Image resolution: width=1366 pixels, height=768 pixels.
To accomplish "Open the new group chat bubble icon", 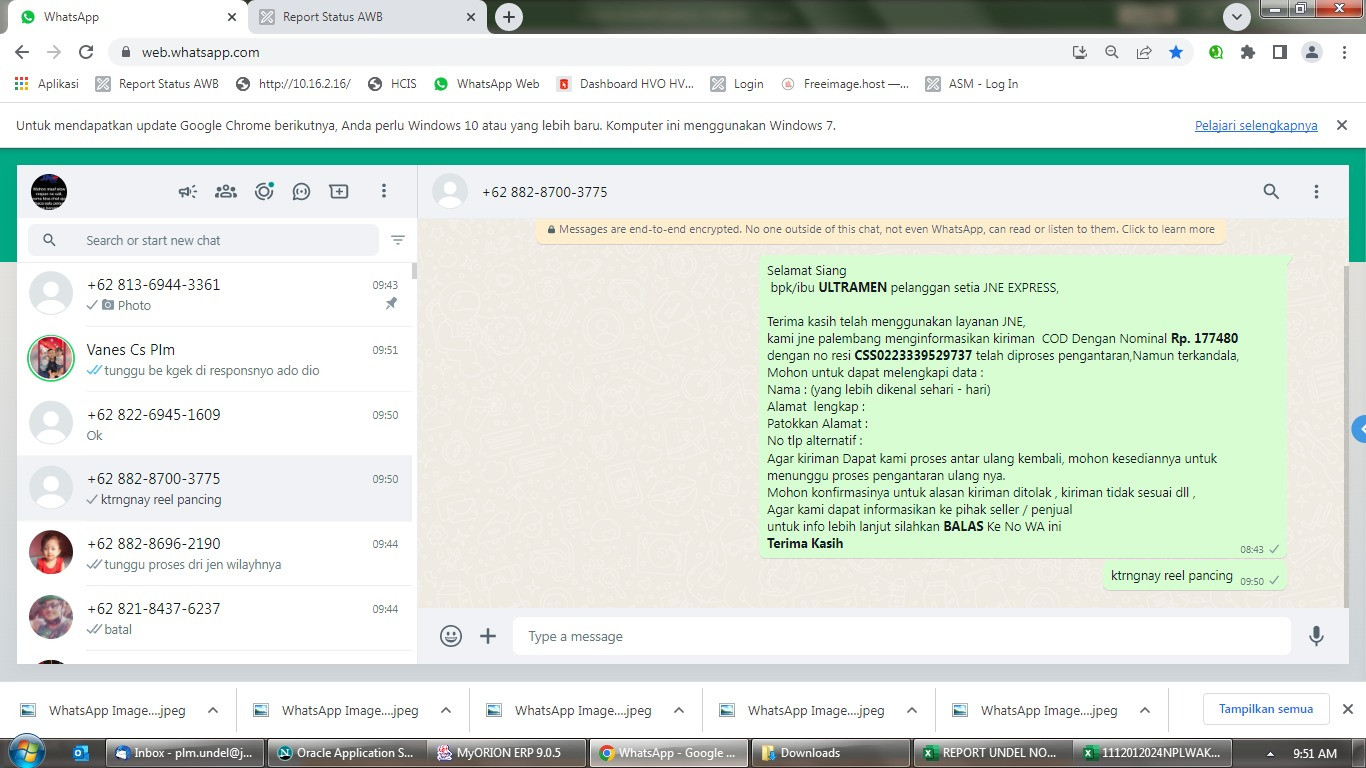I will click(x=301, y=191).
